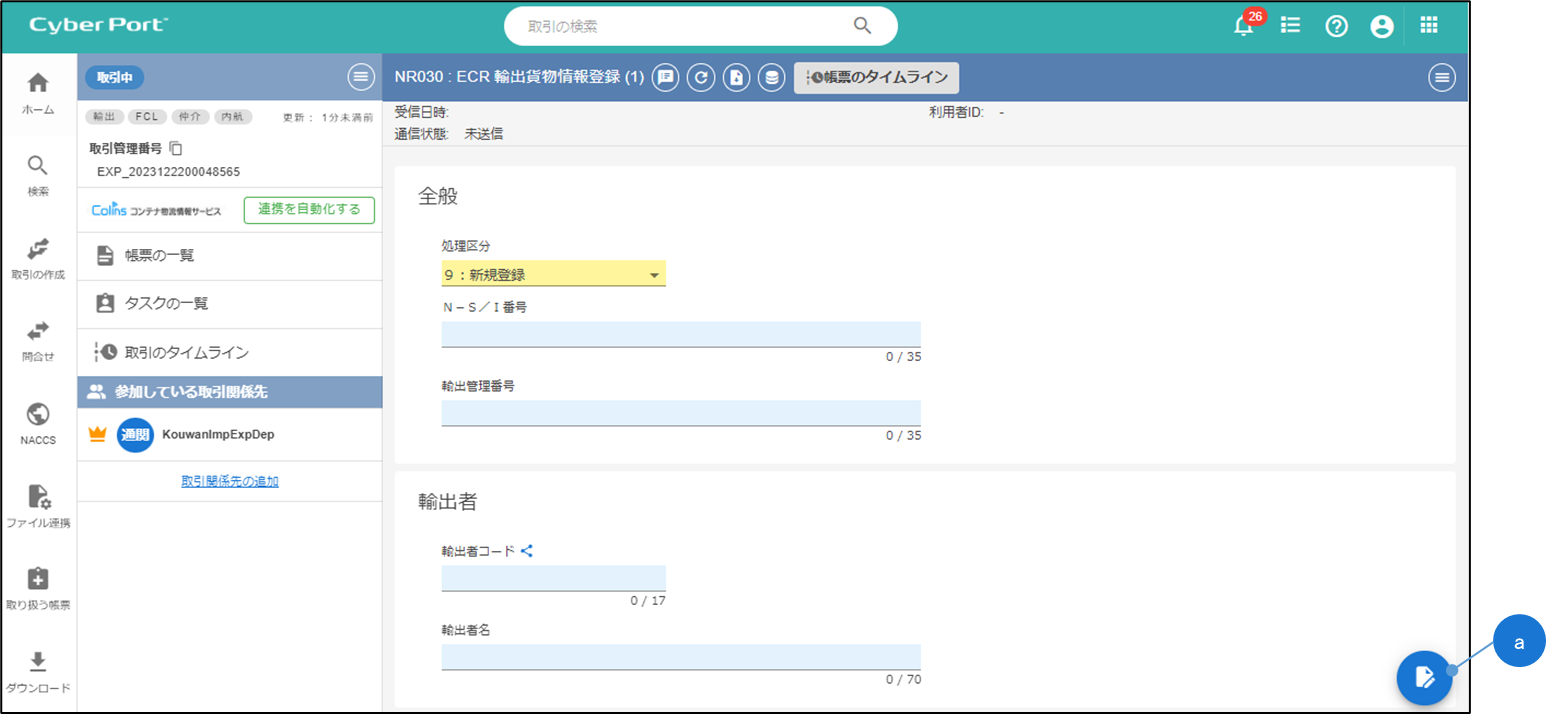Open the user account profile icon

(1382, 27)
